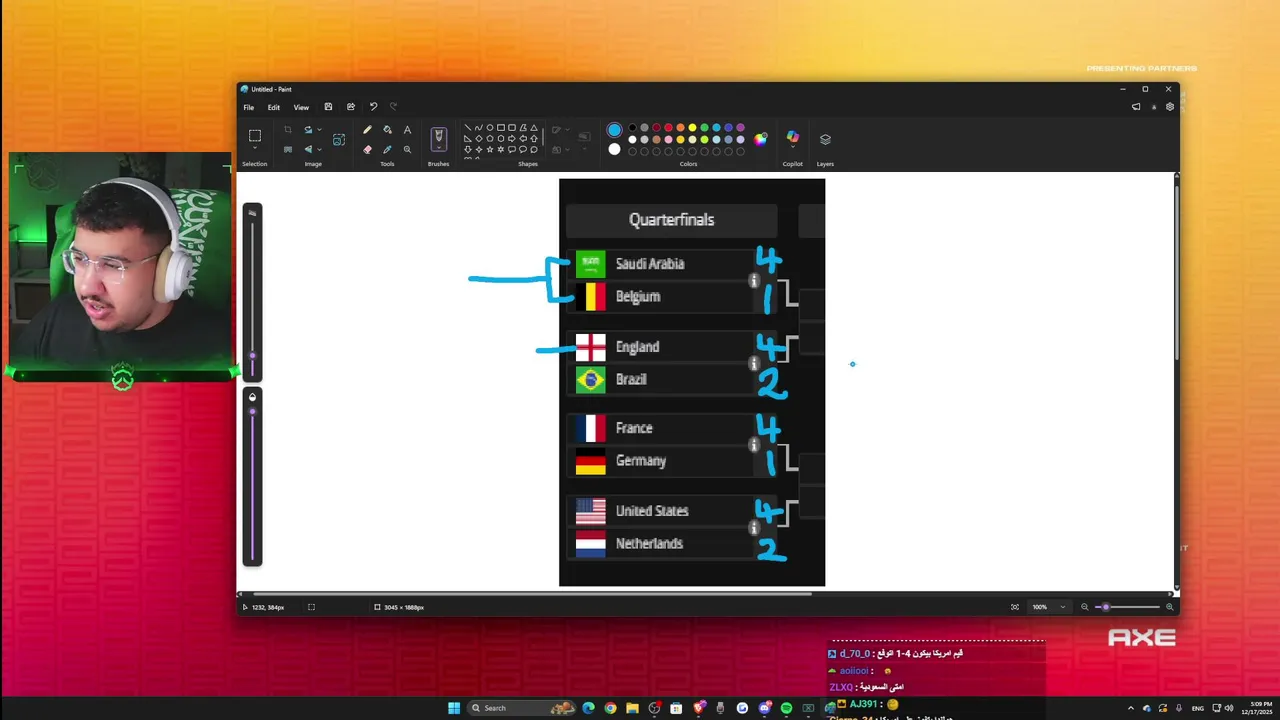The image size is (1280, 720).
Task: Open Spotify from the taskbar
Action: coord(786,708)
